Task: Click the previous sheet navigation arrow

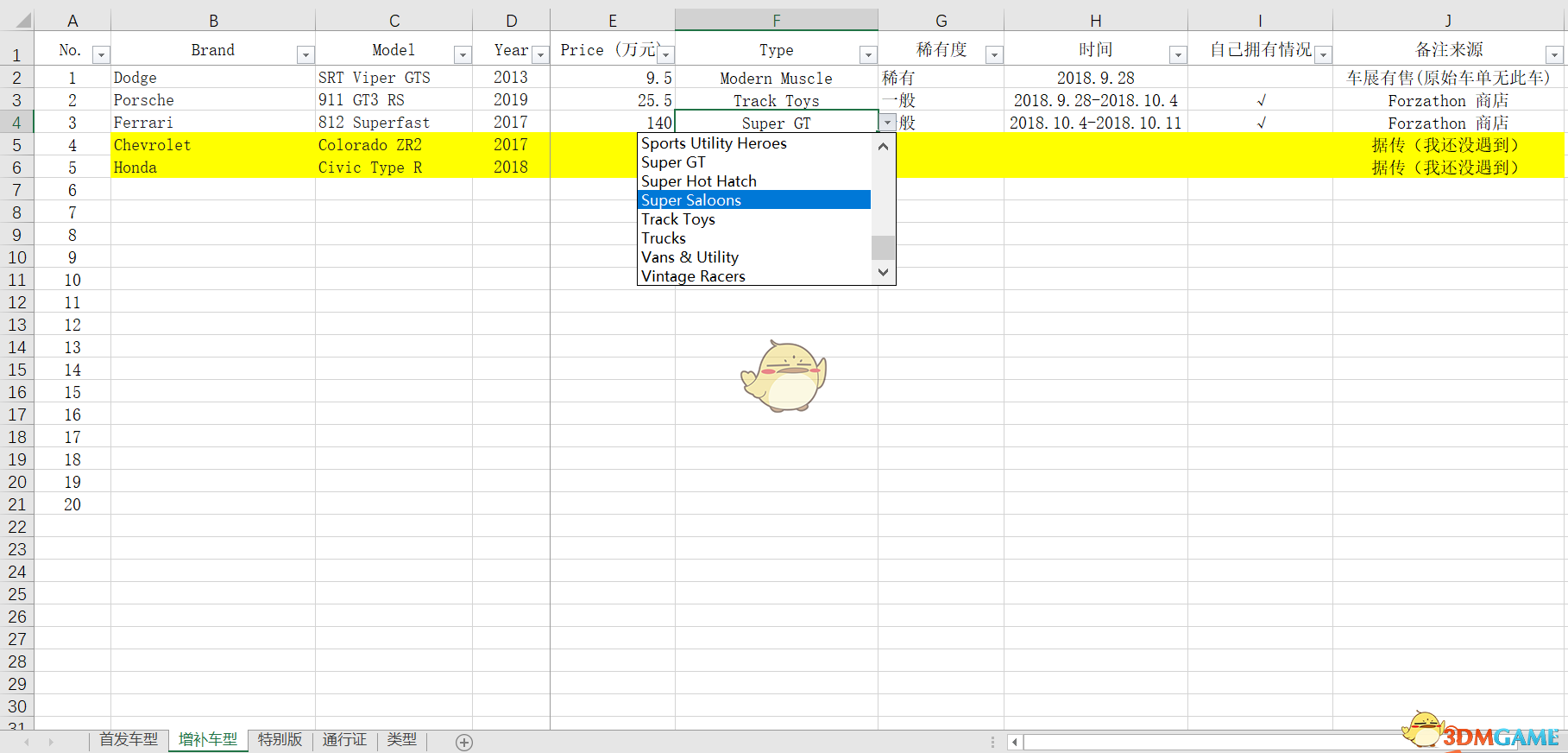Action: pyautogui.click(x=27, y=742)
